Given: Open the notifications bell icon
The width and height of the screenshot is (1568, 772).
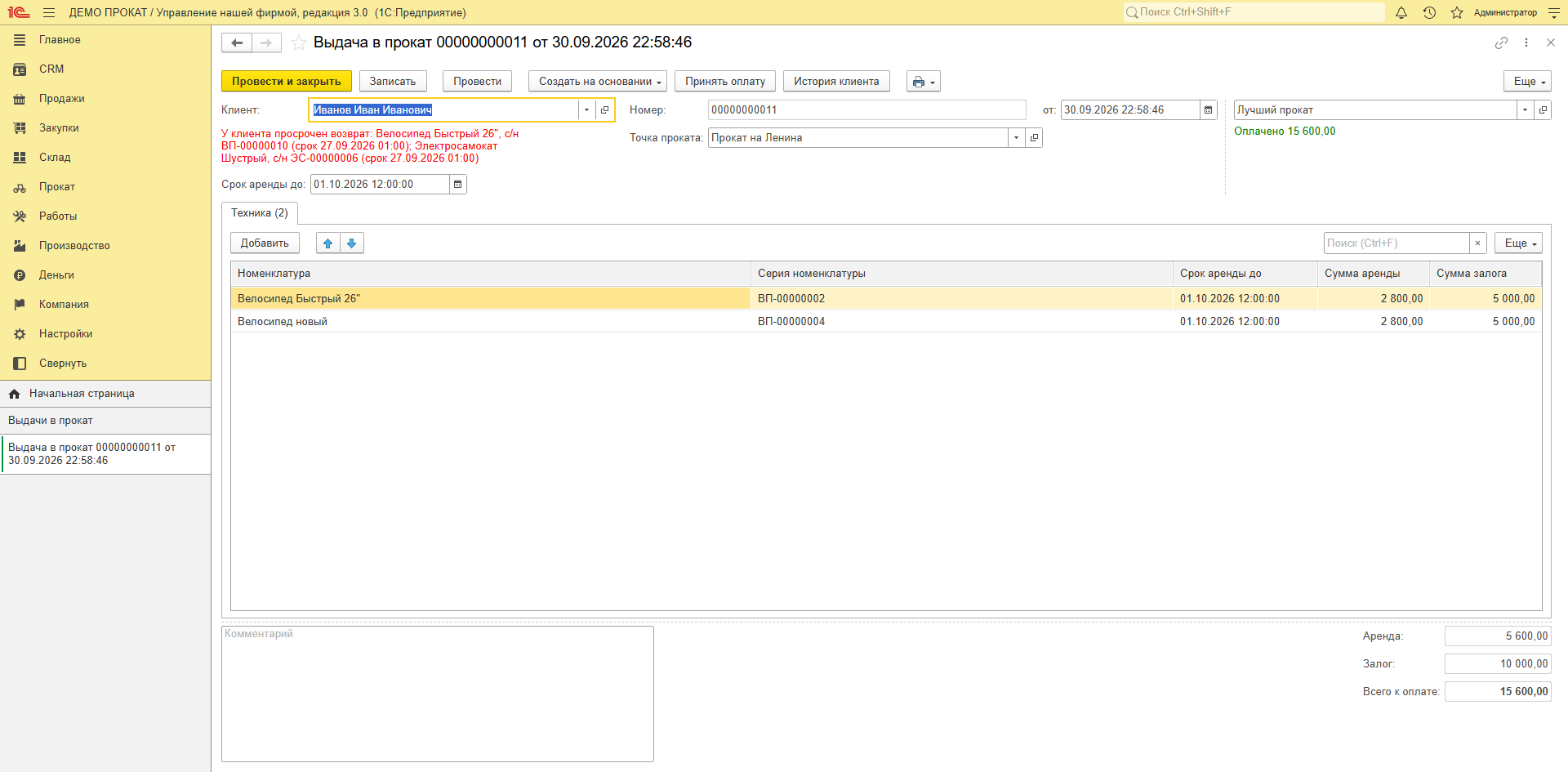Looking at the screenshot, I should tap(1401, 12).
